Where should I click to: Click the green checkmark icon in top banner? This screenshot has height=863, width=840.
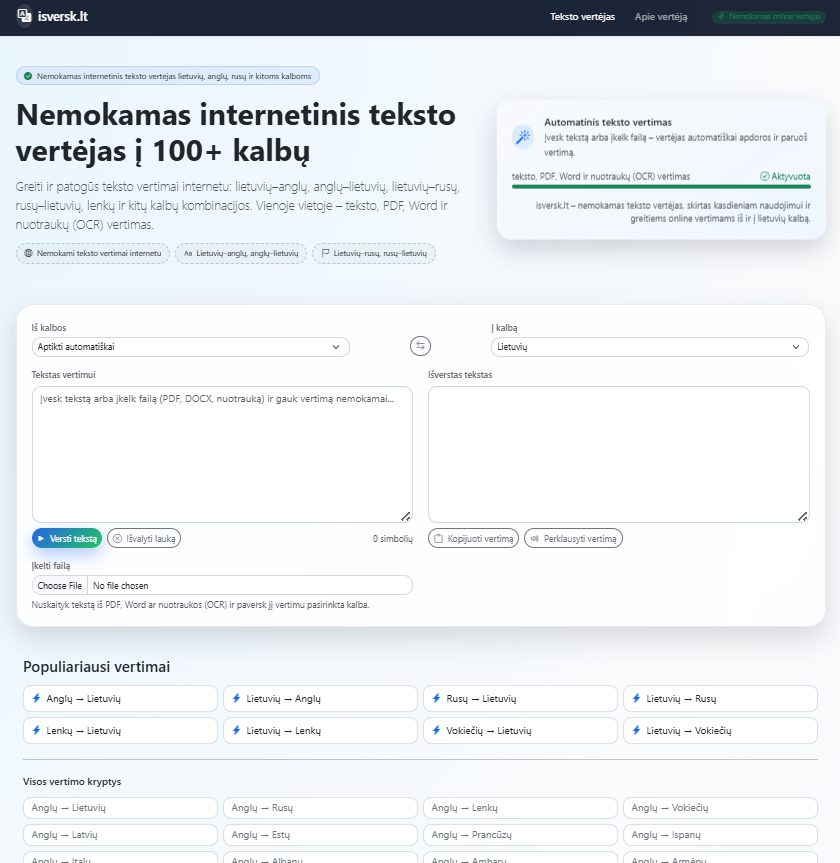pos(26,75)
